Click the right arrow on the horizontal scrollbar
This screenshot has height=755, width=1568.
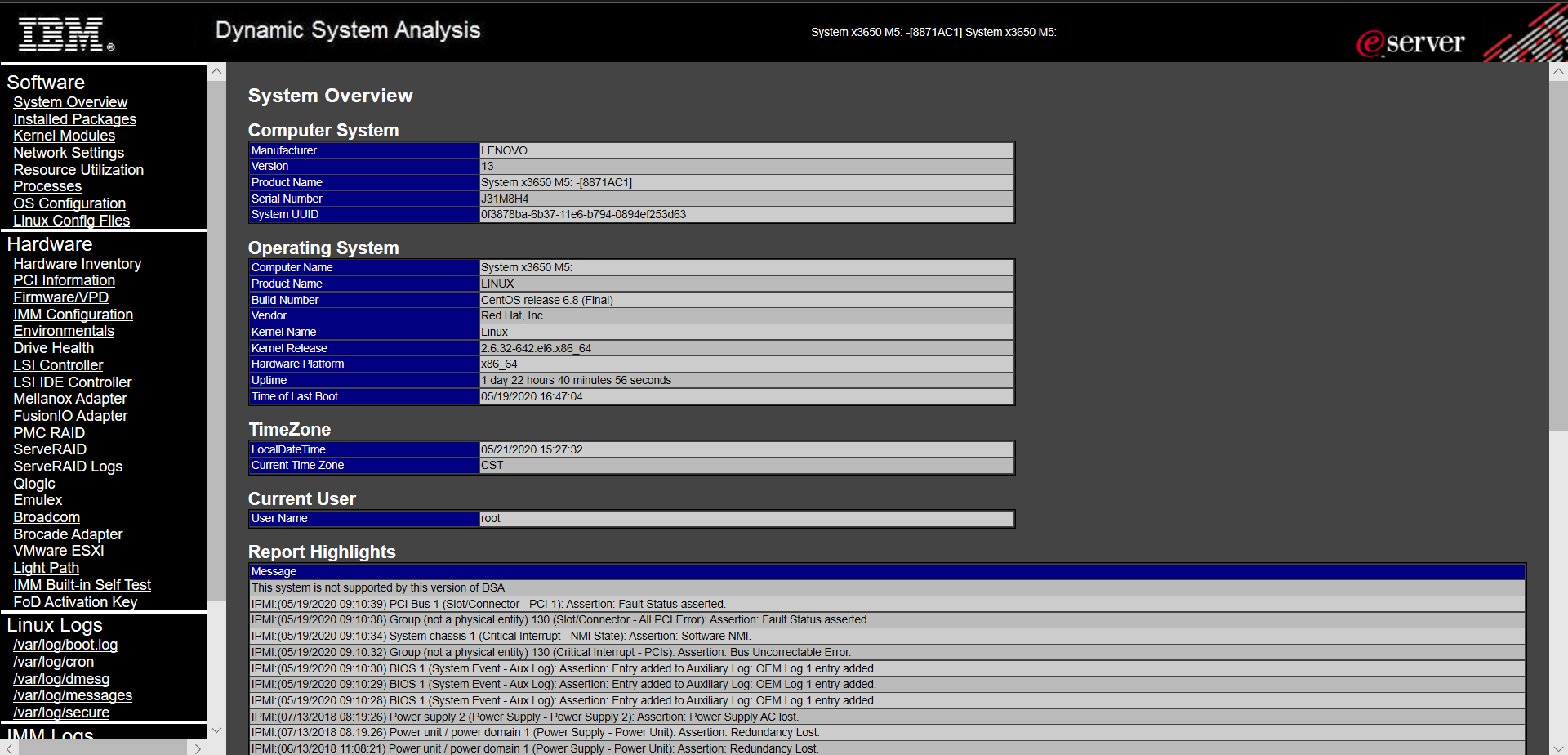pos(197,748)
